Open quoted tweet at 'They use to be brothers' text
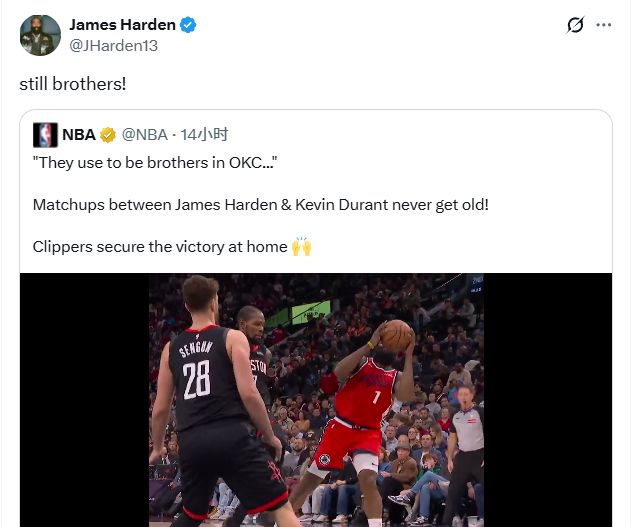The image size is (631, 527). coord(155,163)
